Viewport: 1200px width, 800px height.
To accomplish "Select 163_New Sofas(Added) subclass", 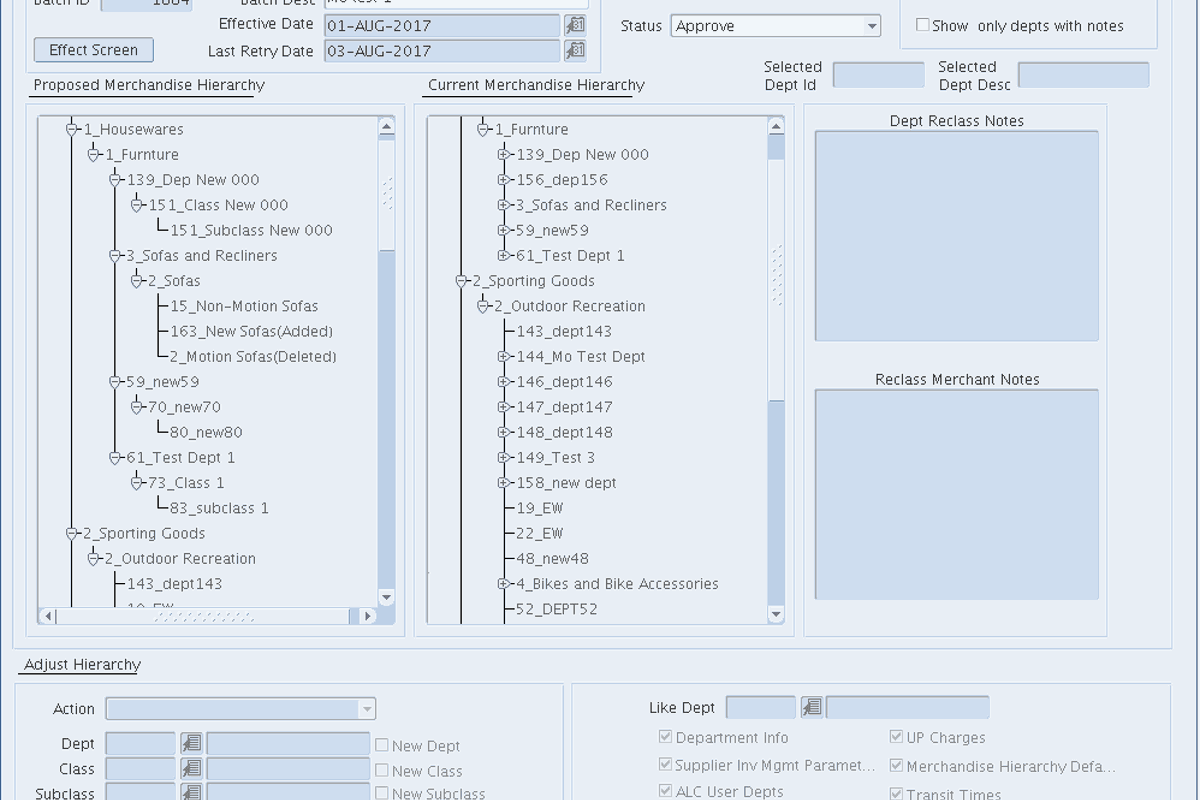I will 251,331.
